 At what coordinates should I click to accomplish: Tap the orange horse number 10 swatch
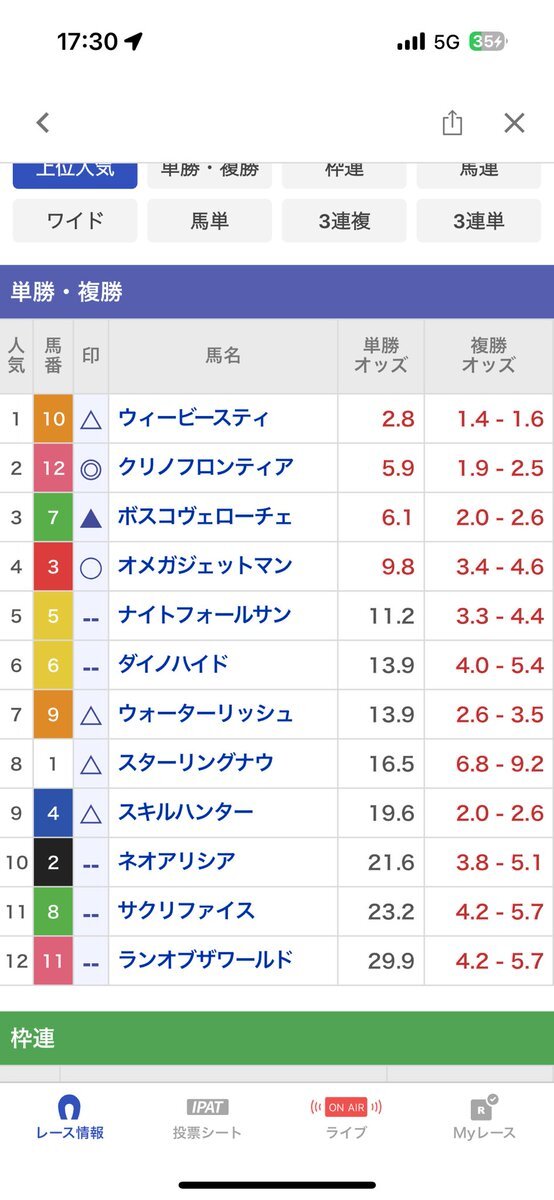53,419
